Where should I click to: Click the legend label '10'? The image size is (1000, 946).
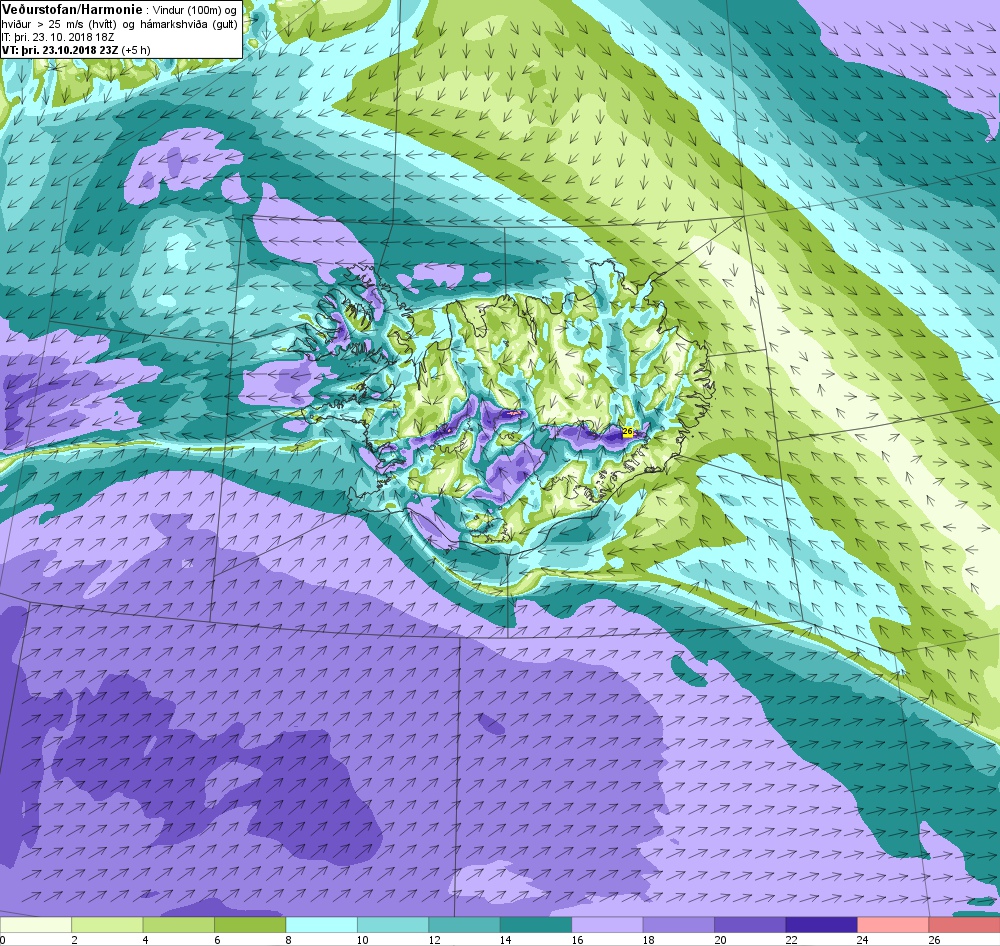tap(362, 940)
